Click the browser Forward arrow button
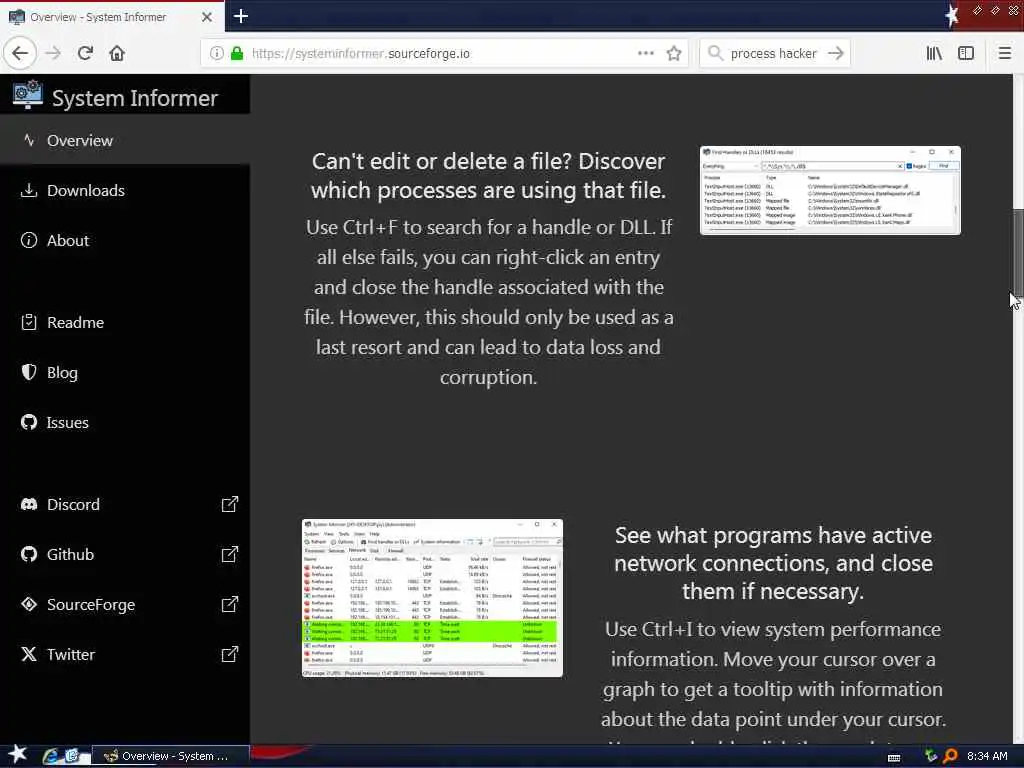 coord(53,53)
